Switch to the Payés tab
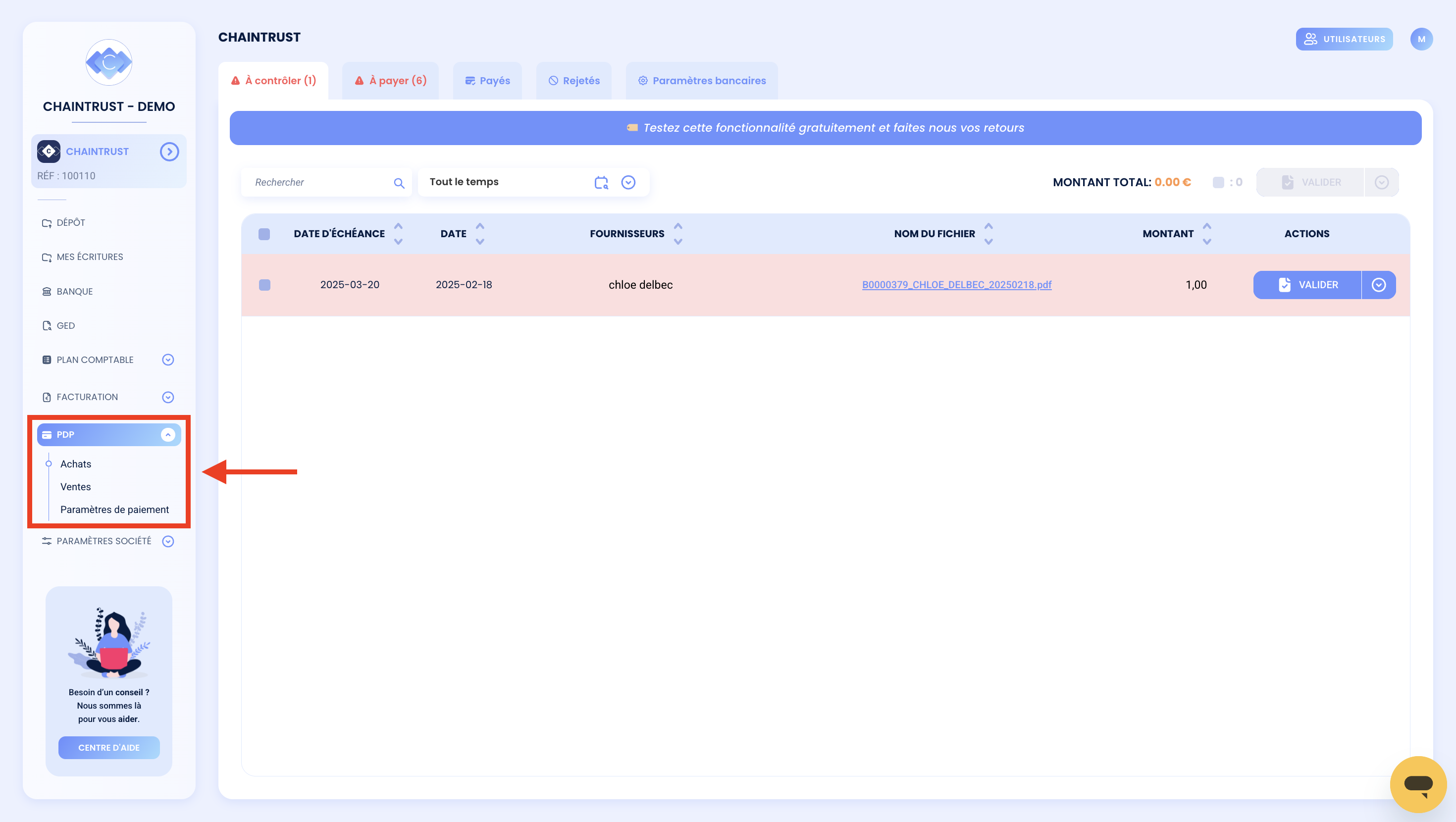Screen dimensions: 1456x822 pos(487,80)
